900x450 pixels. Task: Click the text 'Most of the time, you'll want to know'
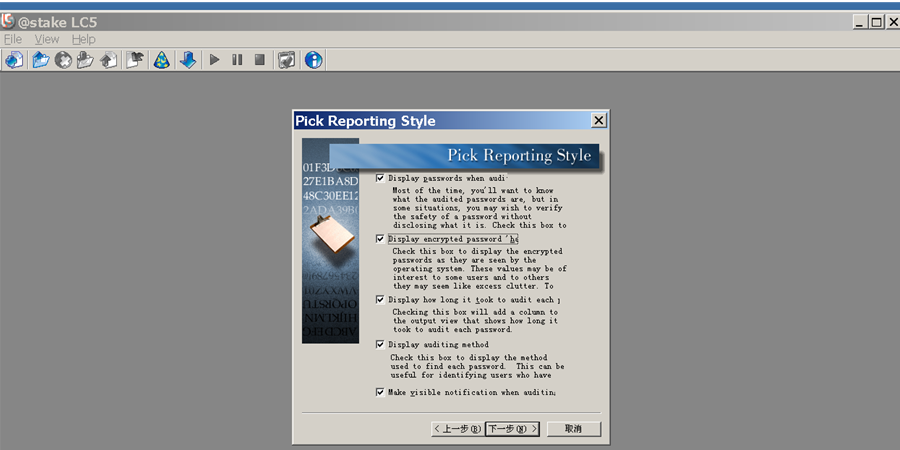tap(473, 191)
